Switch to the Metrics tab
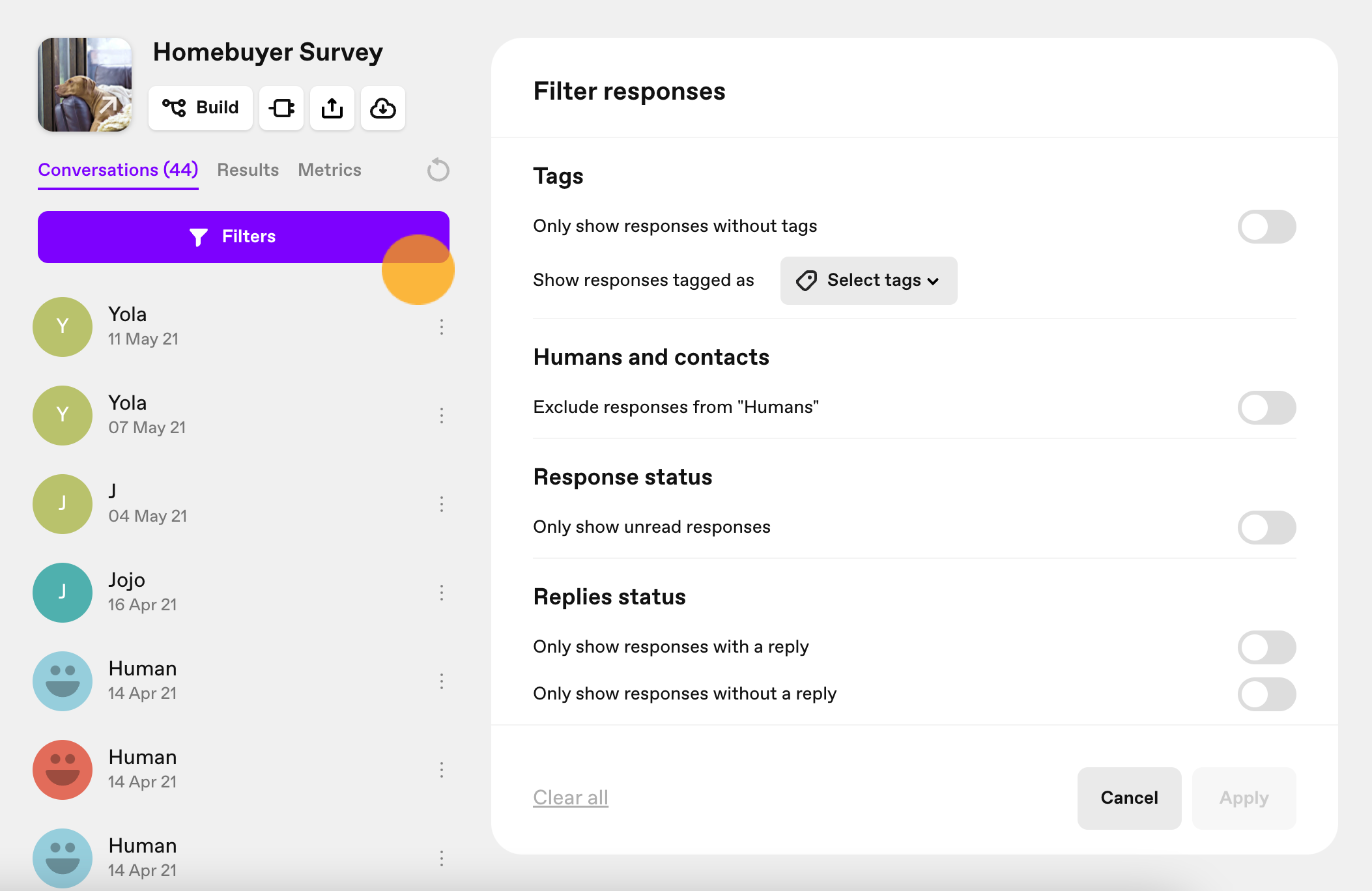This screenshot has width=1372, height=891. (330, 170)
